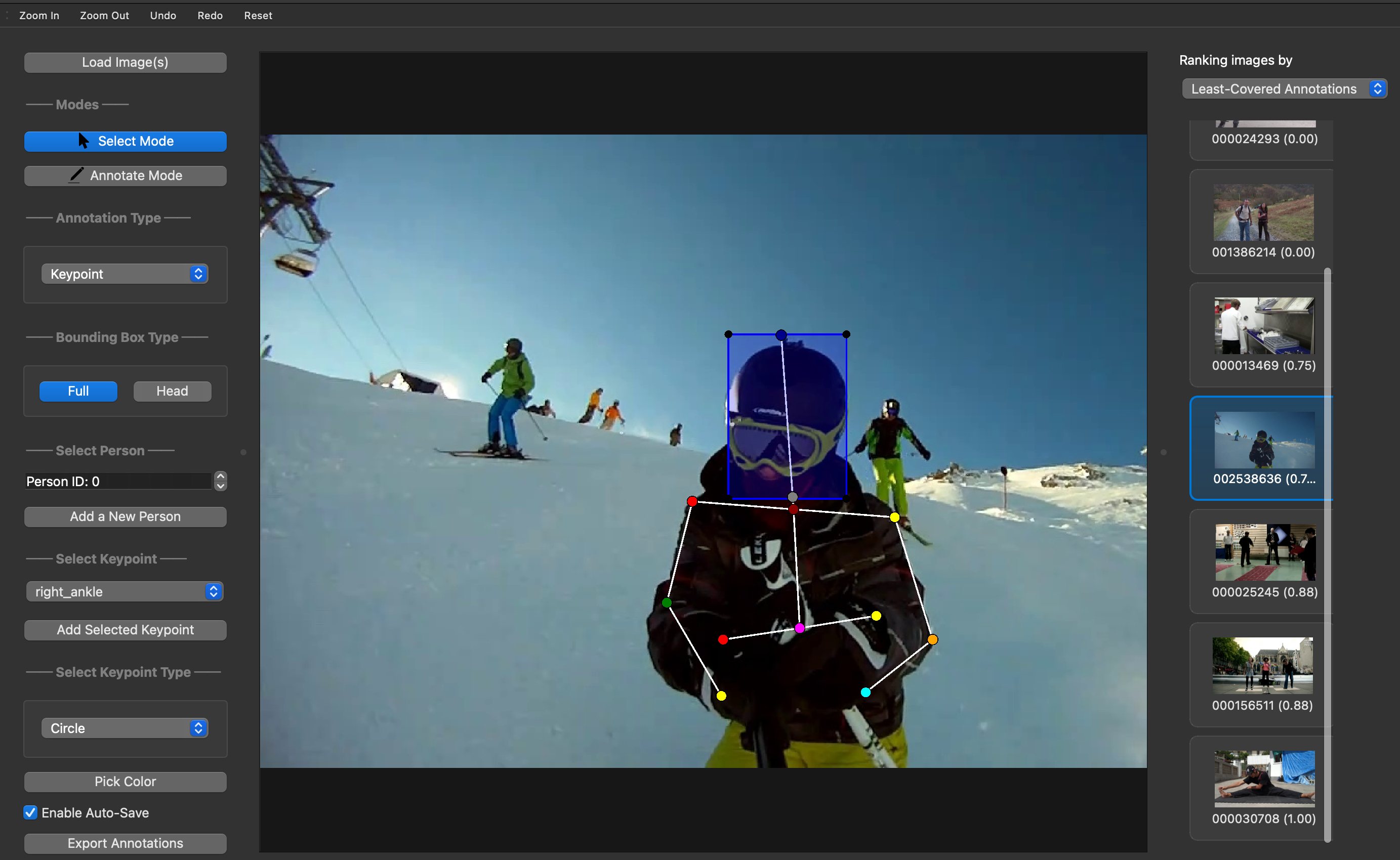Open the Keypoint annotation type dropdown
The image size is (1400, 860).
[125, 274]
